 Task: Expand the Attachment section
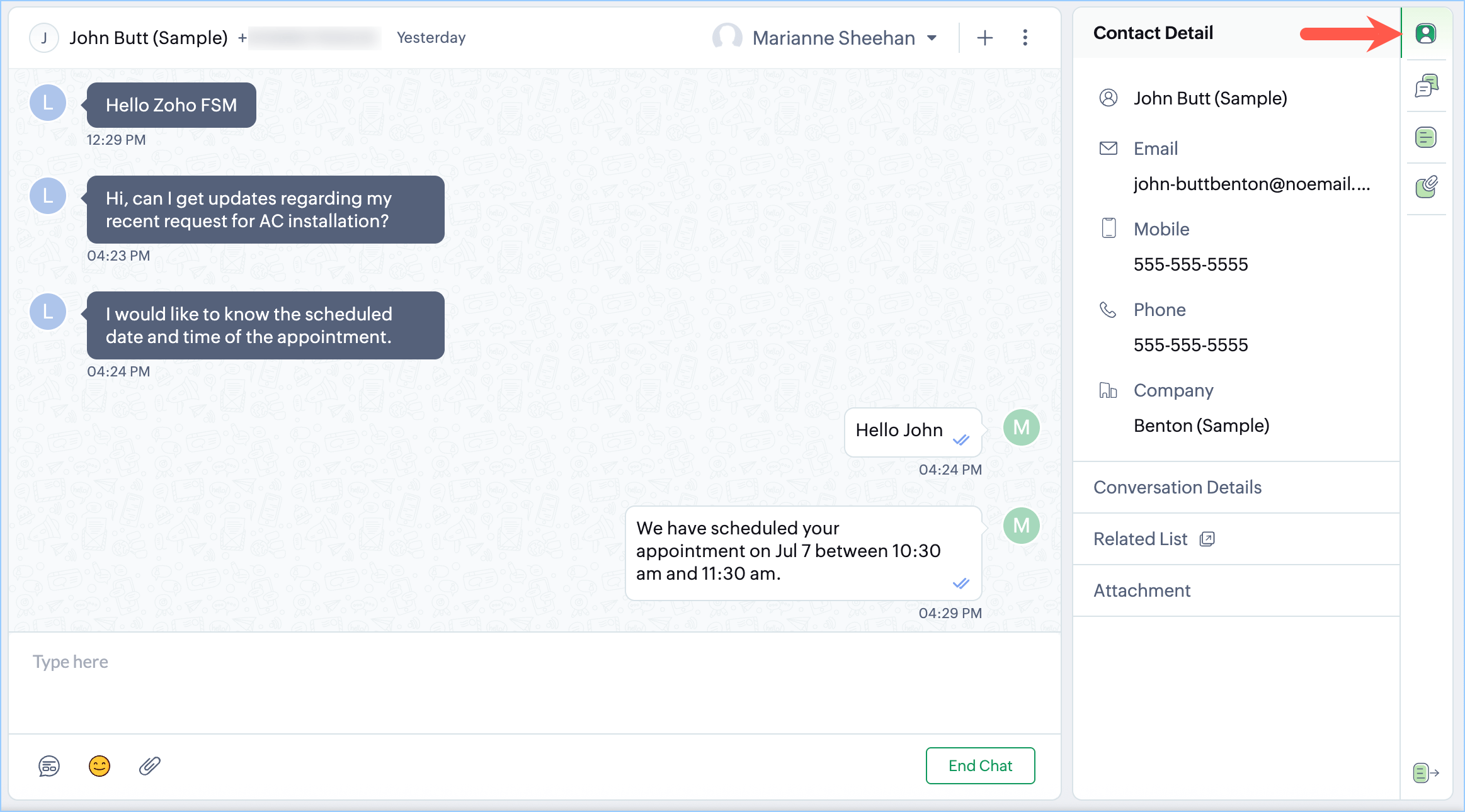(1141, 590)
